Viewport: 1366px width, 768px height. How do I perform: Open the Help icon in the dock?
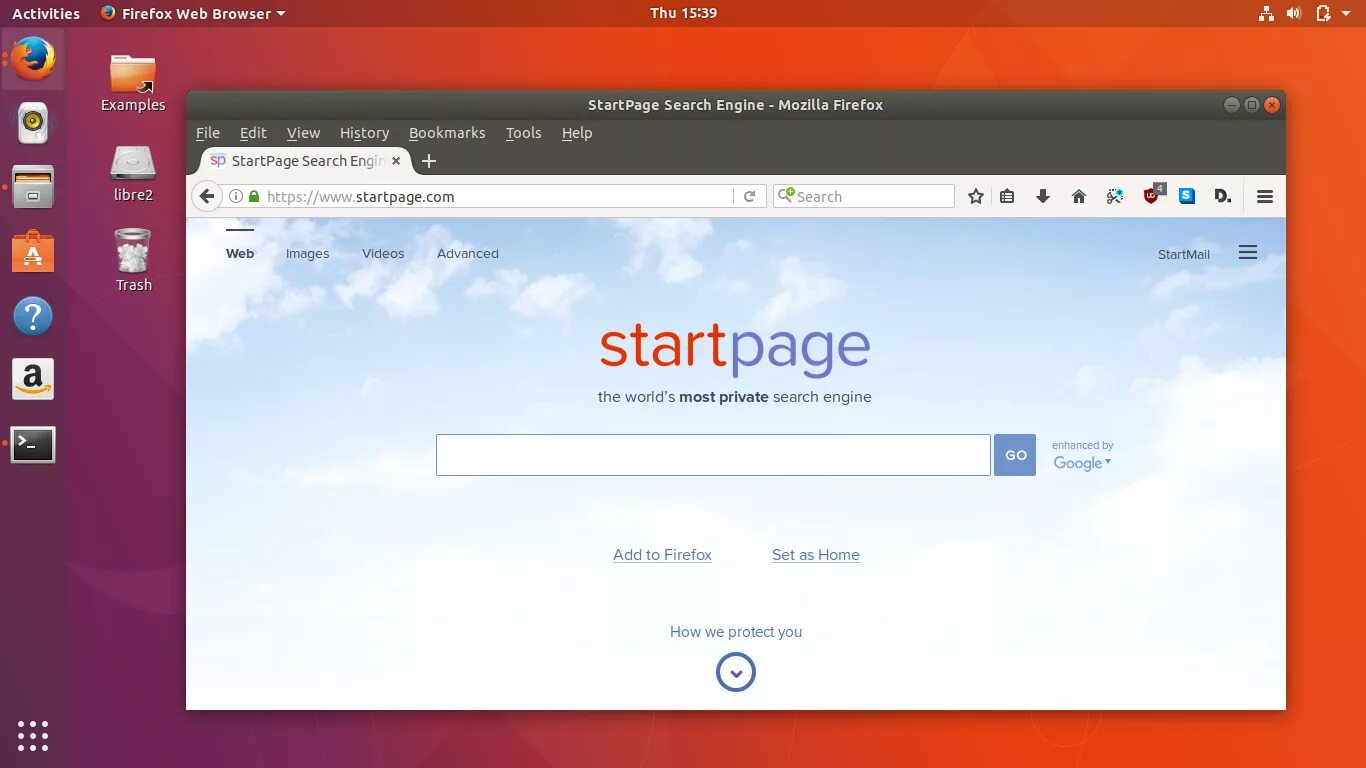[x=33, y=316]
